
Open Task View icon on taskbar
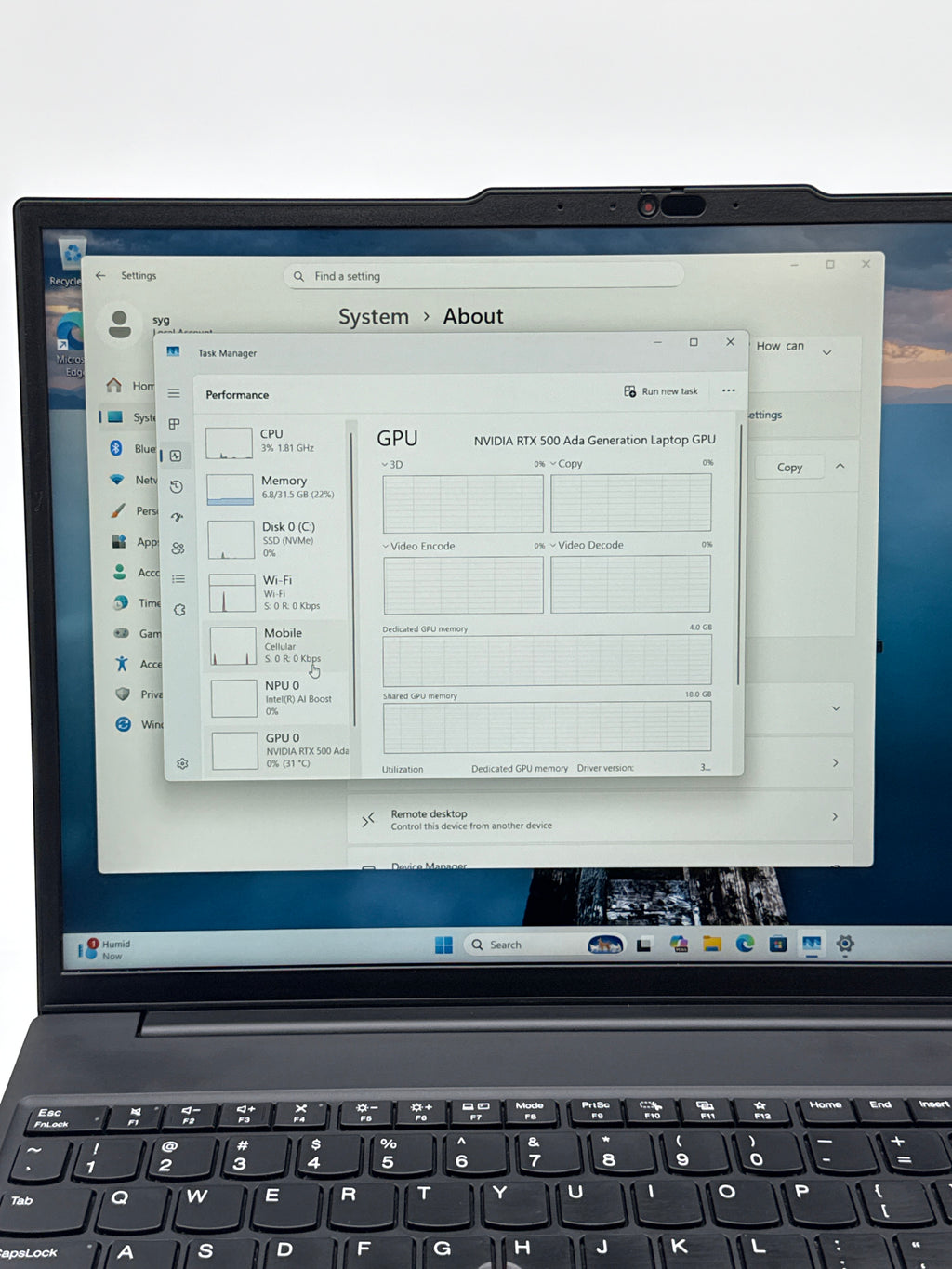click(x=643, y=945)
